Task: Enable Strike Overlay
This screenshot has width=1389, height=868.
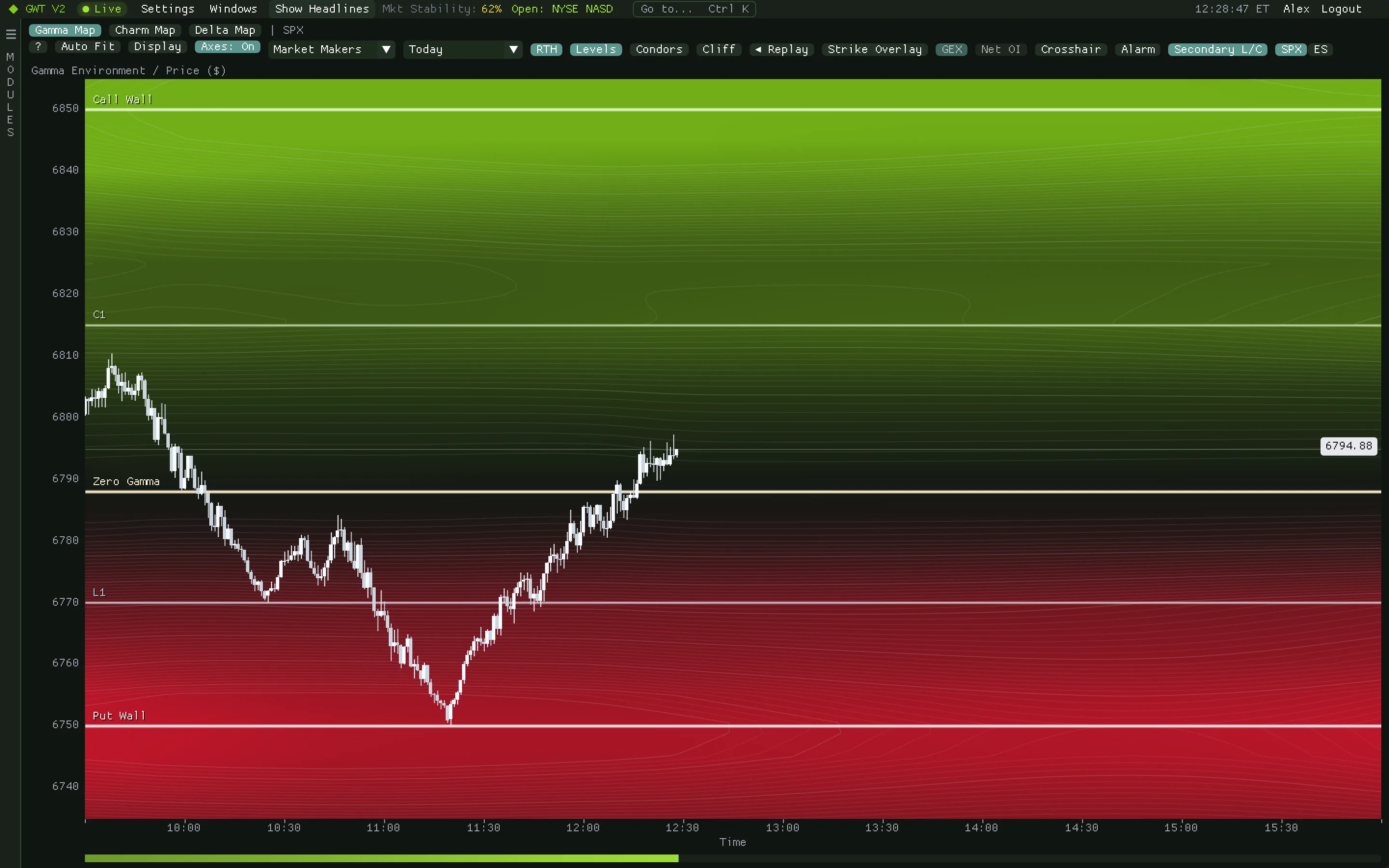Action: click(x=874, y=50)
